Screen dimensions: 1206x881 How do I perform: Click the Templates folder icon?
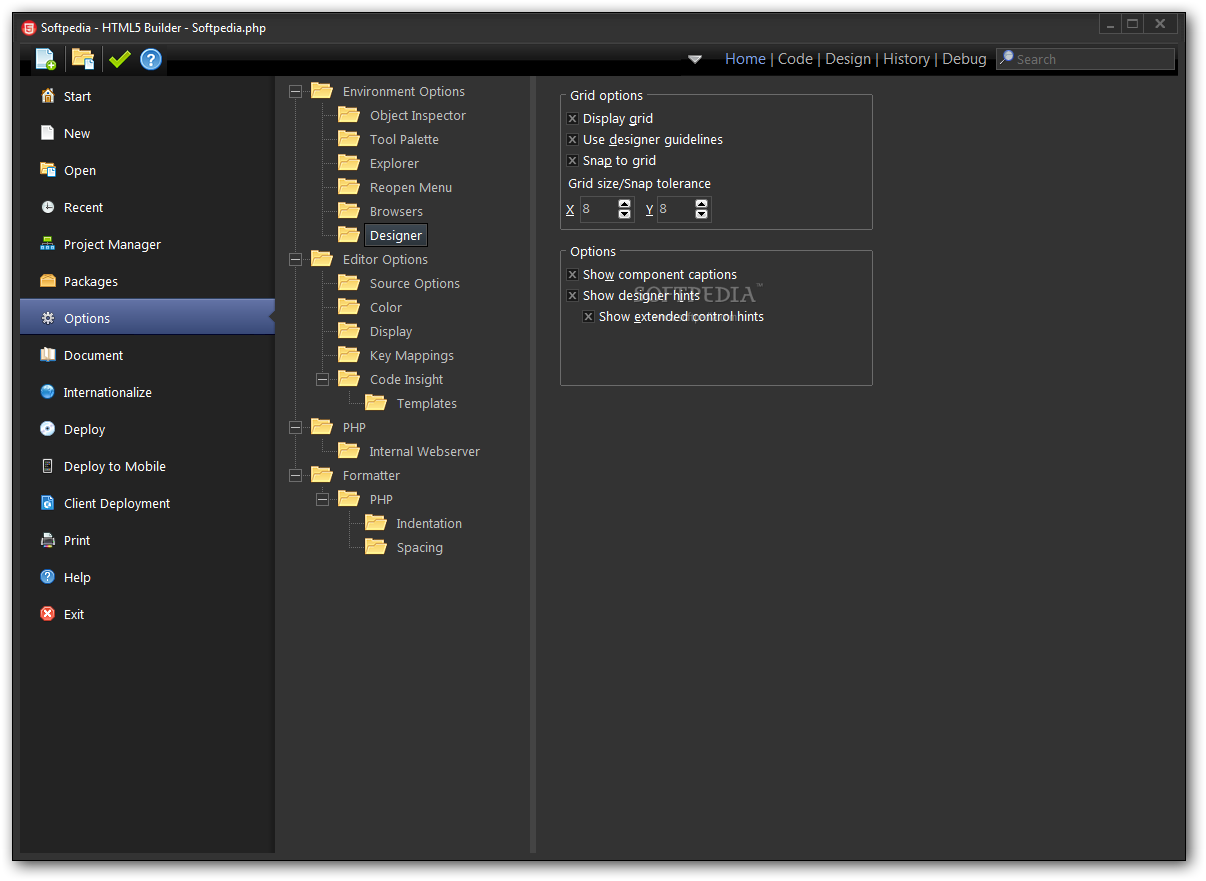point(376,402)
